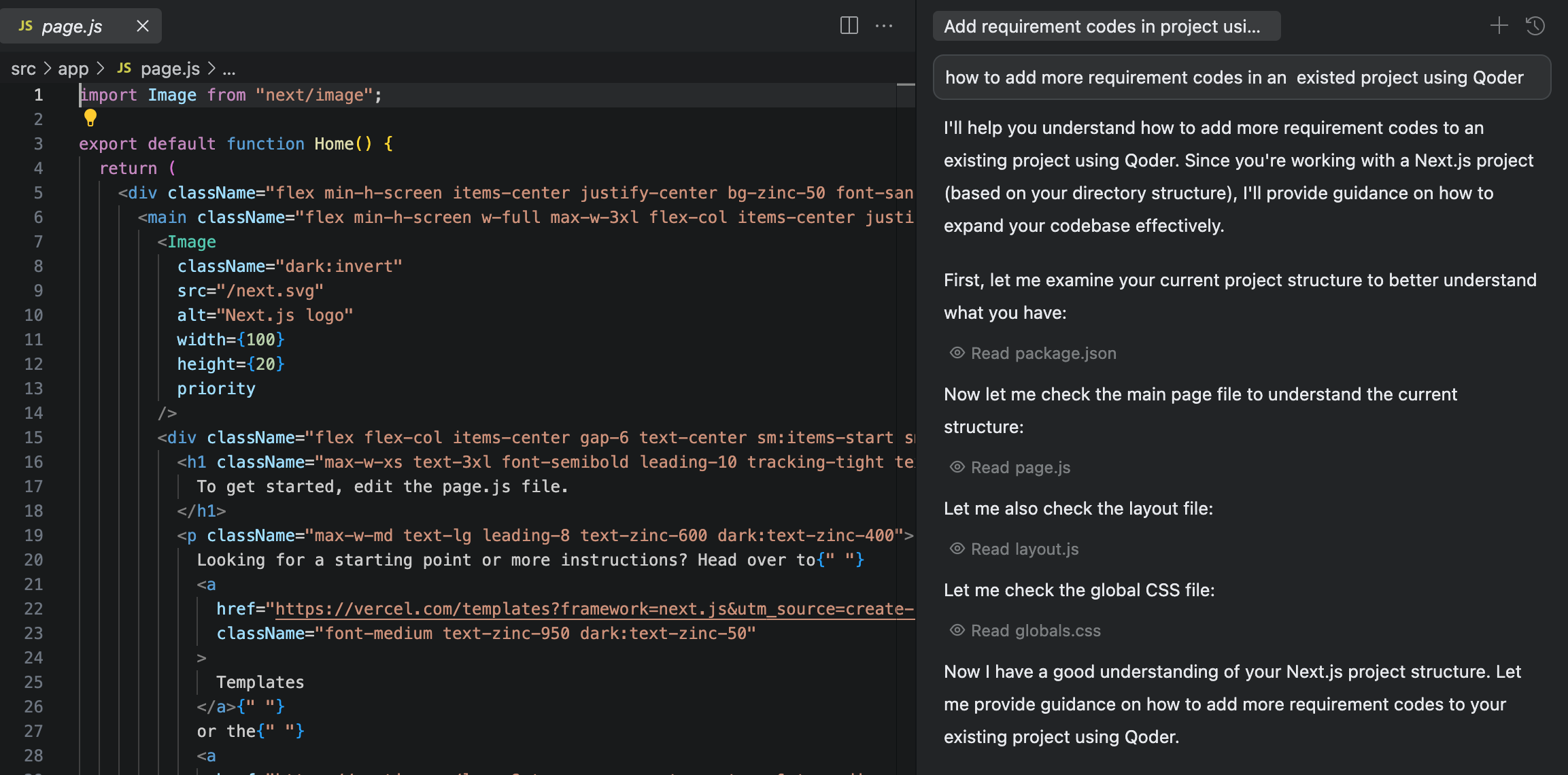Close the page.js editor tab
Viewport: 1568px width, 775px height.
(x=143, y=26)
